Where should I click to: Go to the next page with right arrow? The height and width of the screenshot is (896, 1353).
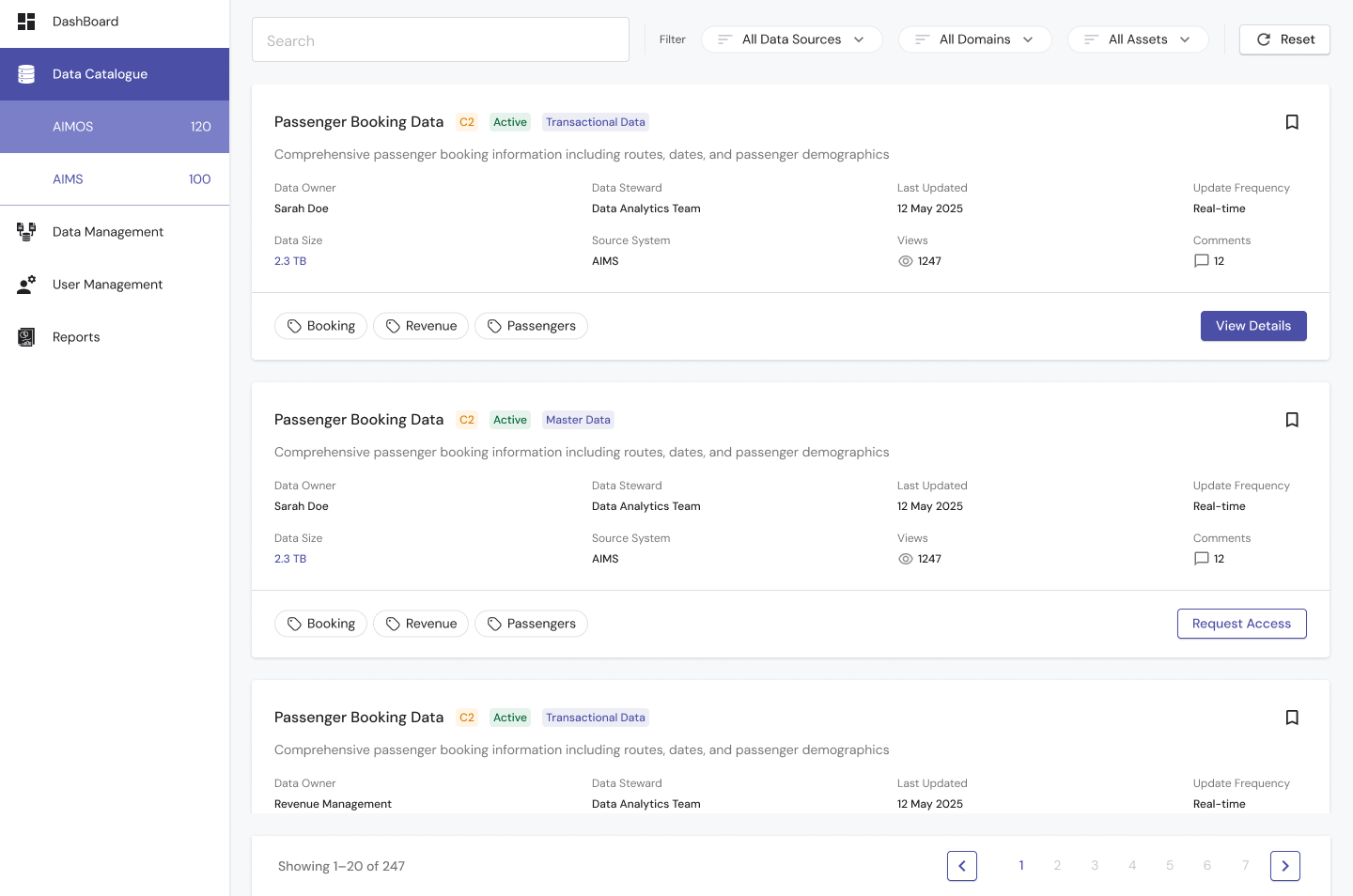[1284, 866]
